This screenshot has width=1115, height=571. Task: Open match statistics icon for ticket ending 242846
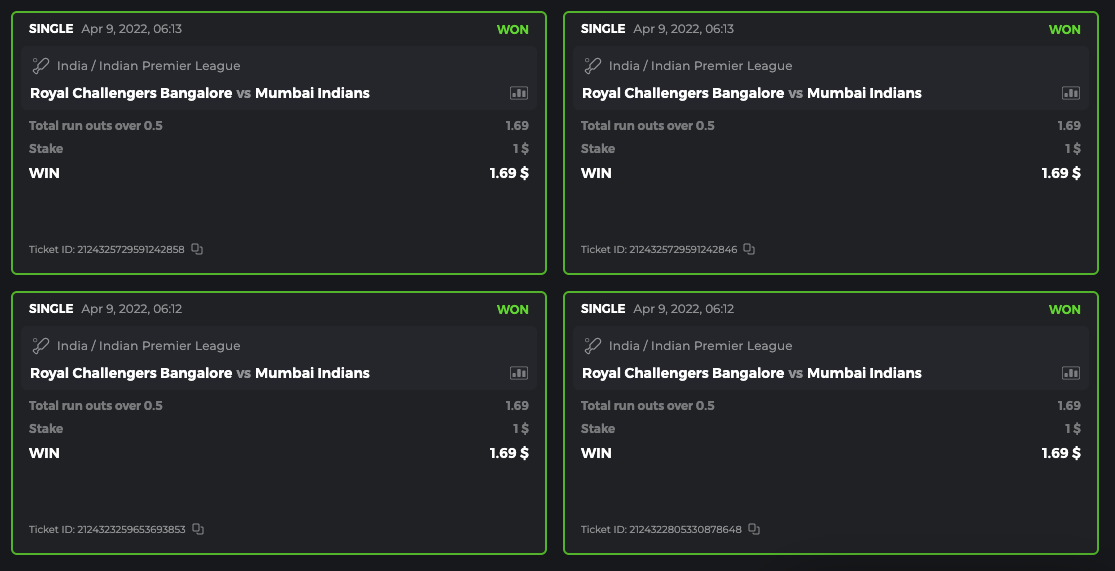pyautogui.click(x=1071, y=93)
